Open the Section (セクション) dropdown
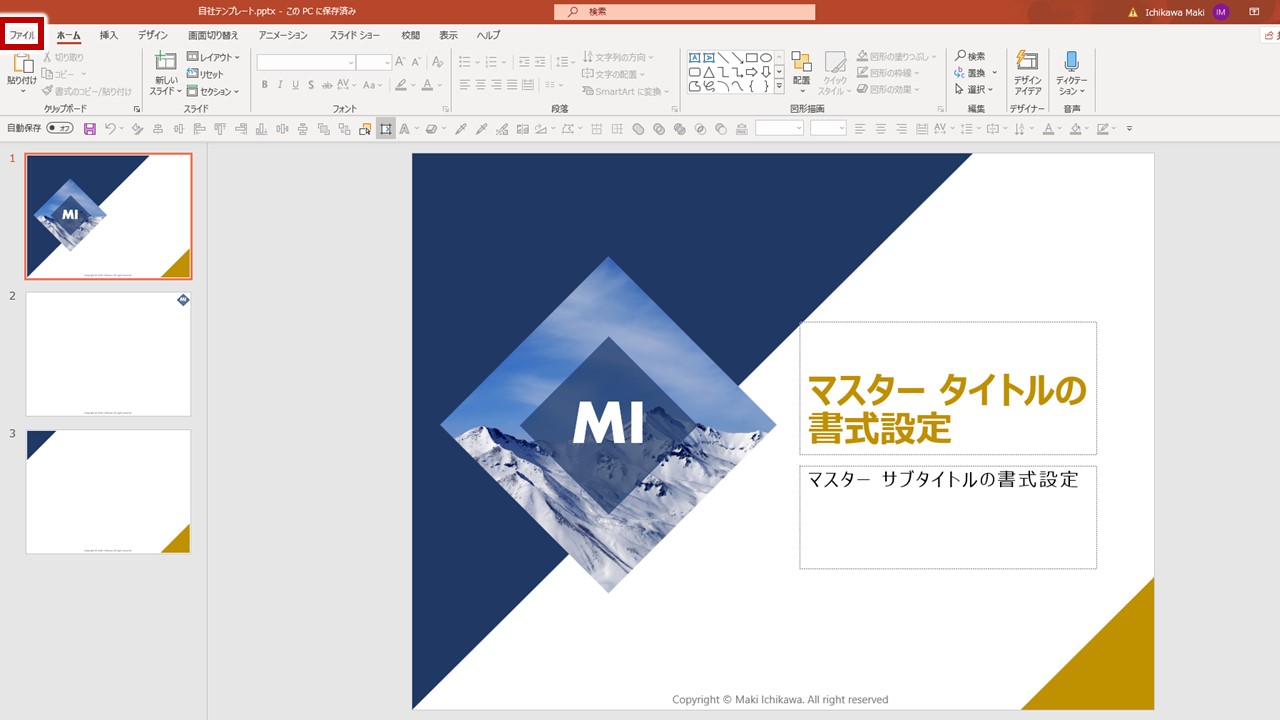The image size is (1280, 720). click(213, 91)
